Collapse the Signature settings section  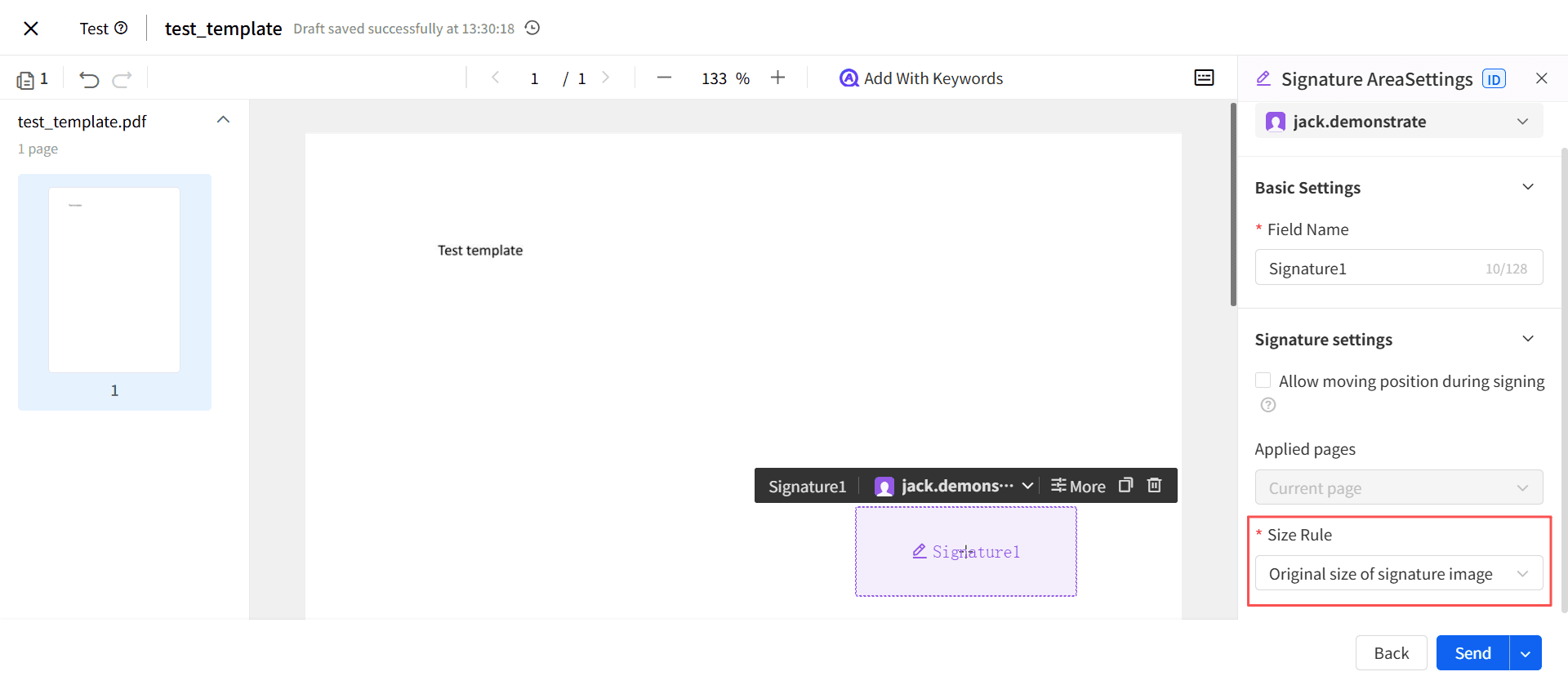[x=1528, y=339]
